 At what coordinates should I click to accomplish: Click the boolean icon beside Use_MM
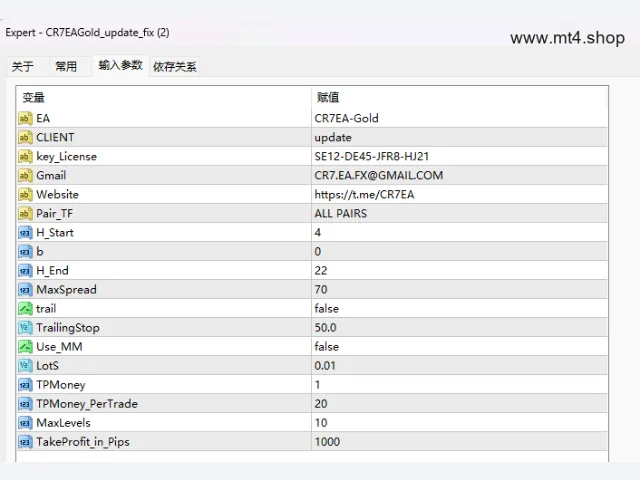click(25, 347)
